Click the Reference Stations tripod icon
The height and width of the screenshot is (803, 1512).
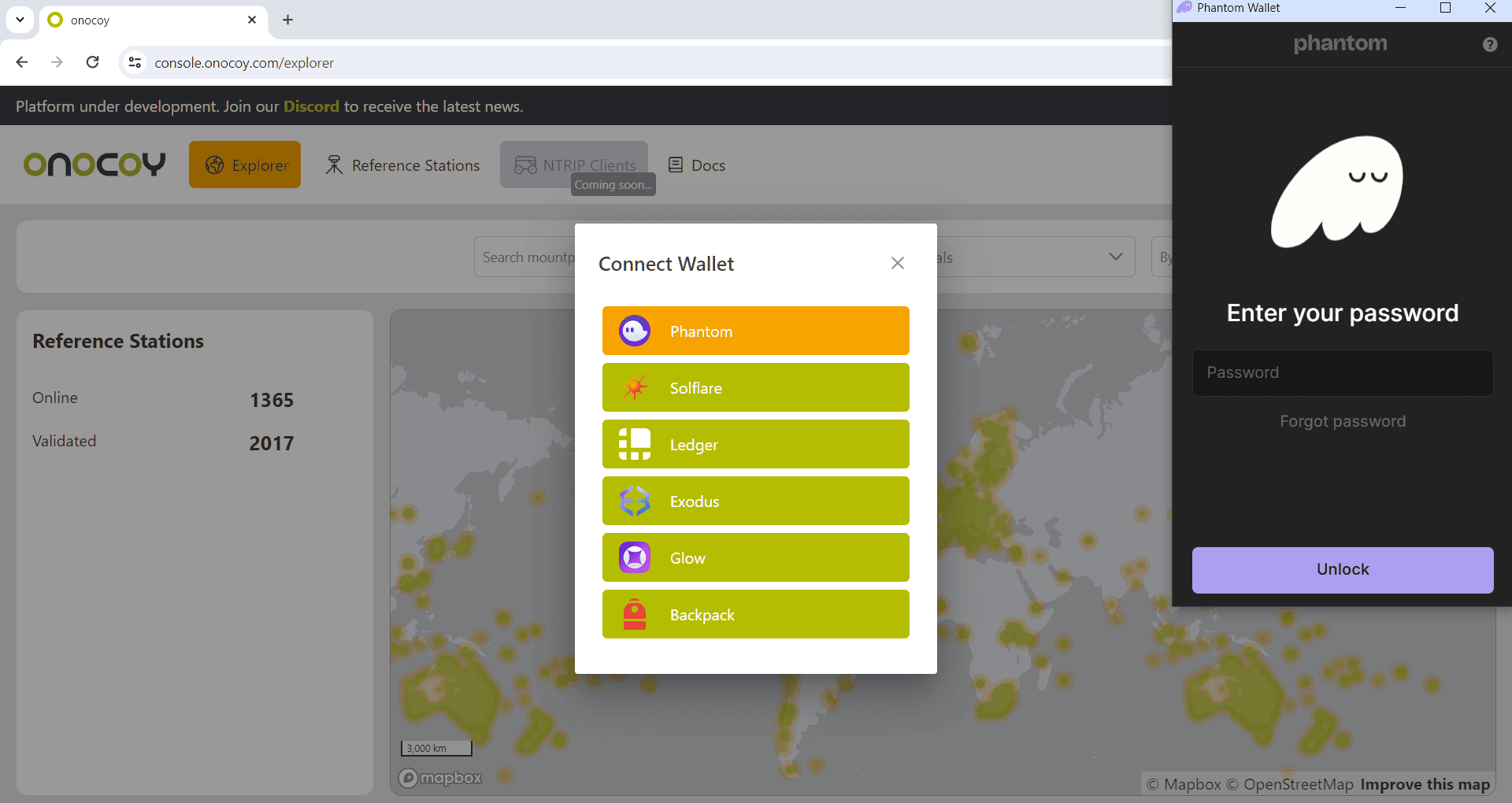(x=334, y=165)
